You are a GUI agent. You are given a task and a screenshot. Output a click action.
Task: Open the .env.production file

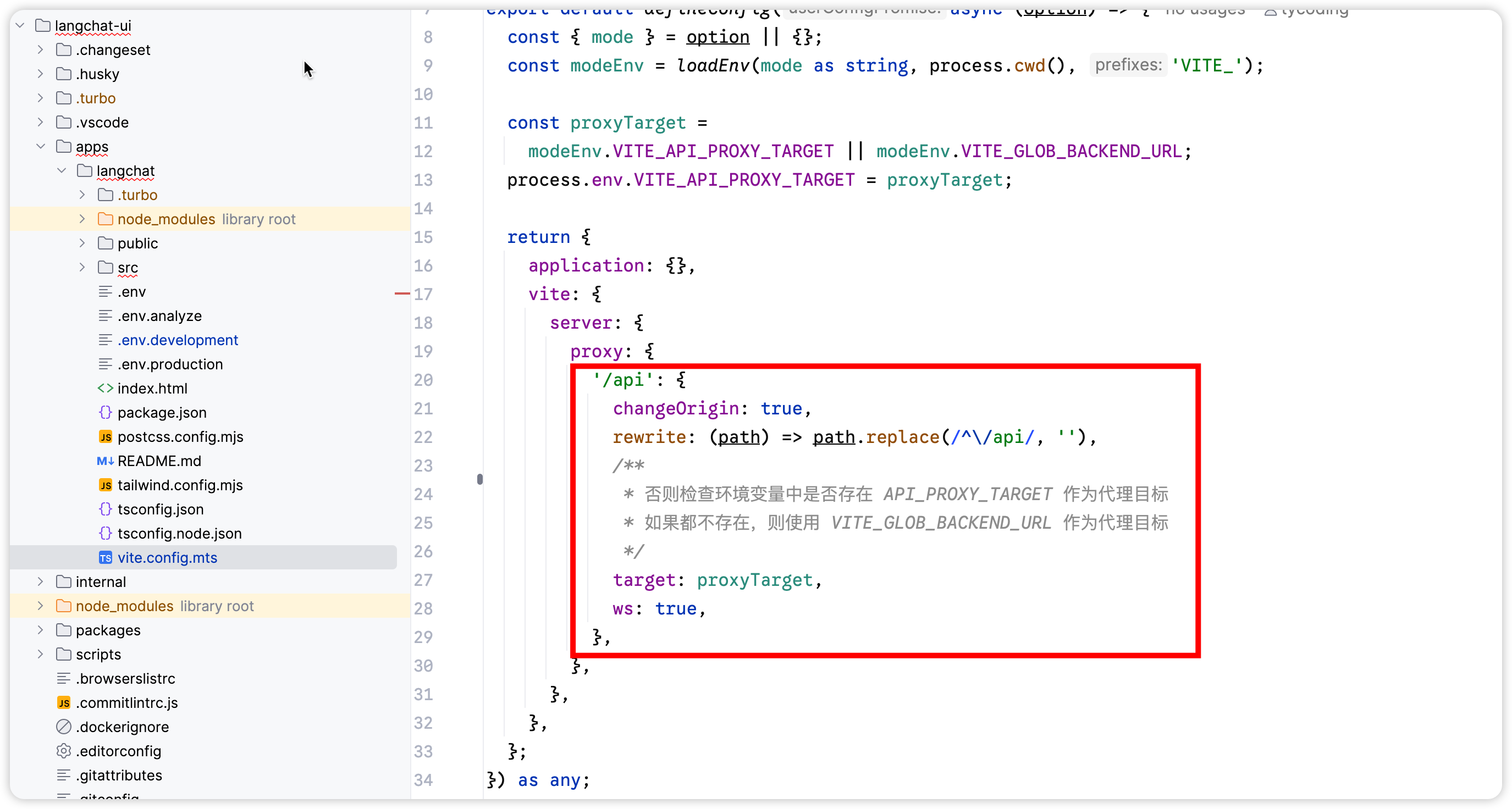170,364
